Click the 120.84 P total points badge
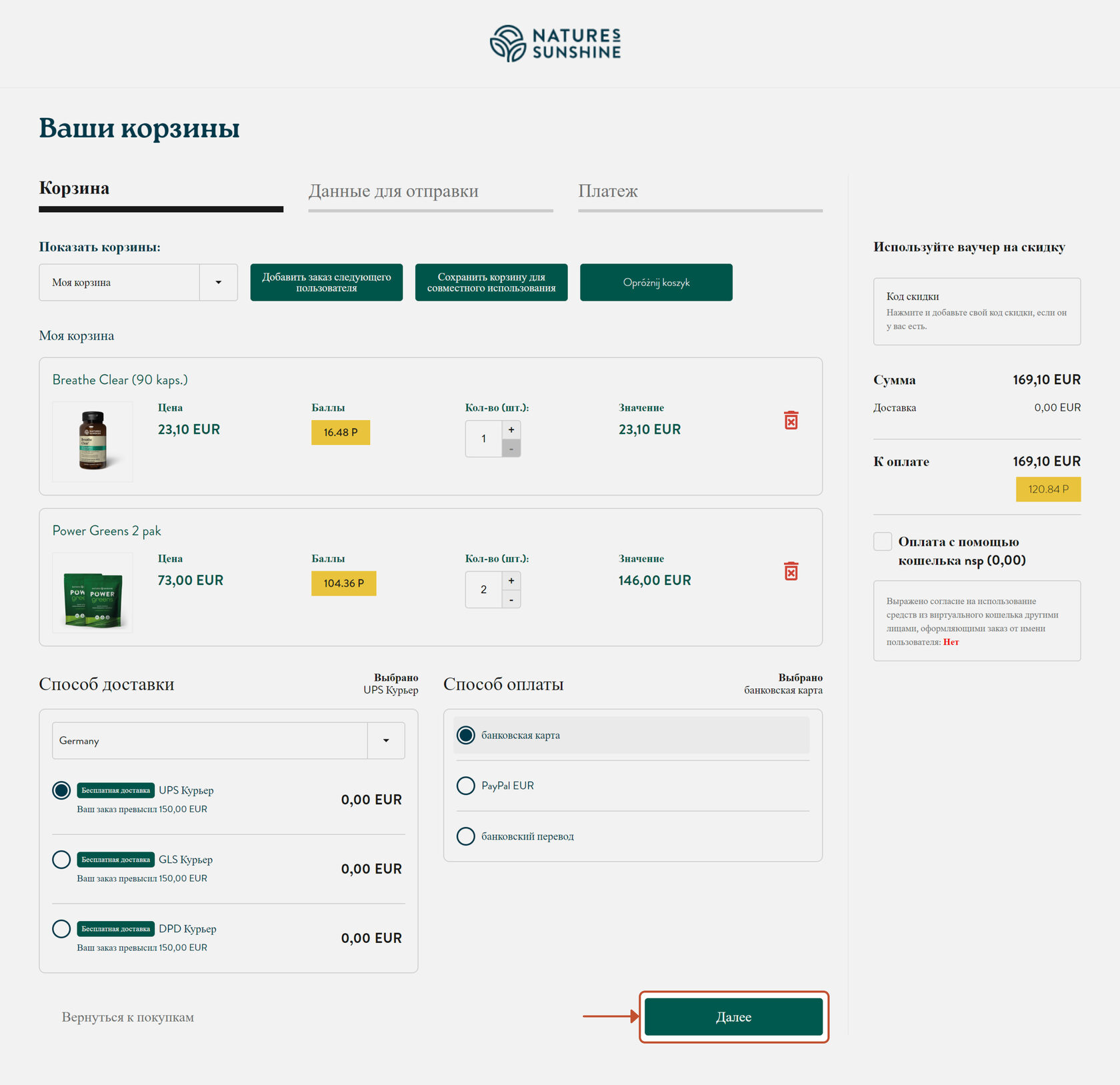This screenshot has height=1085, width=1120. coord(1048,489)
